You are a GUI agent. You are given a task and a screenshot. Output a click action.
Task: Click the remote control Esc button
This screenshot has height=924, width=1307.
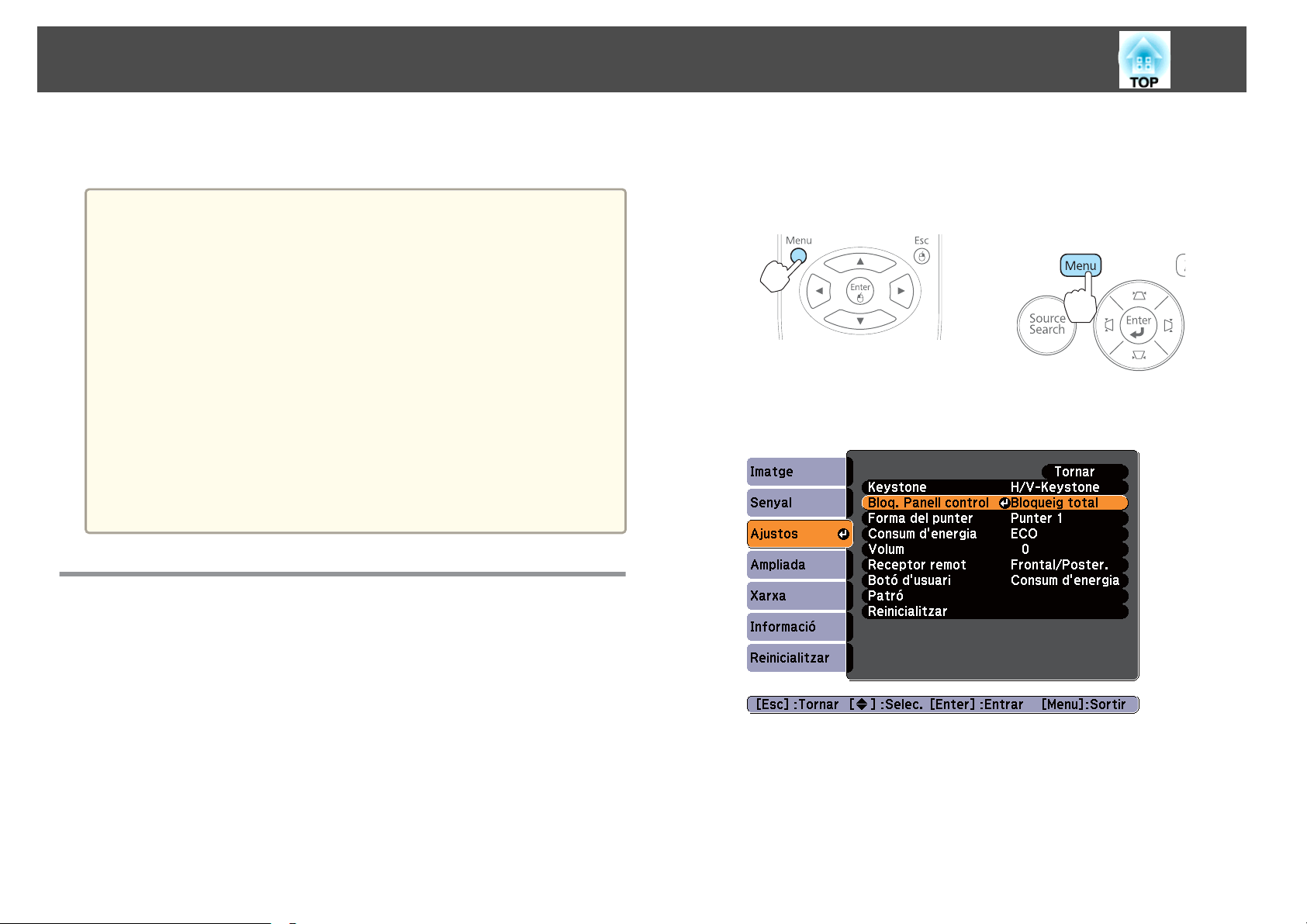[921, 256]
